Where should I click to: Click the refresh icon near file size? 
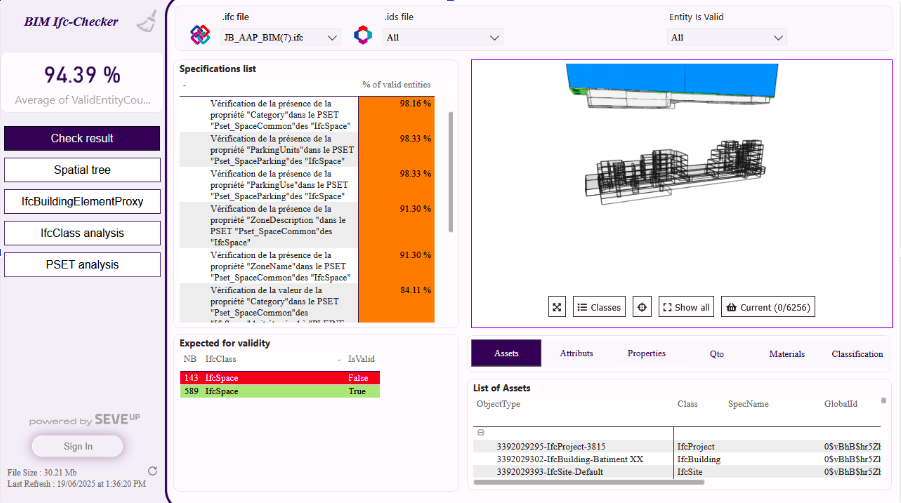[152, 471]
